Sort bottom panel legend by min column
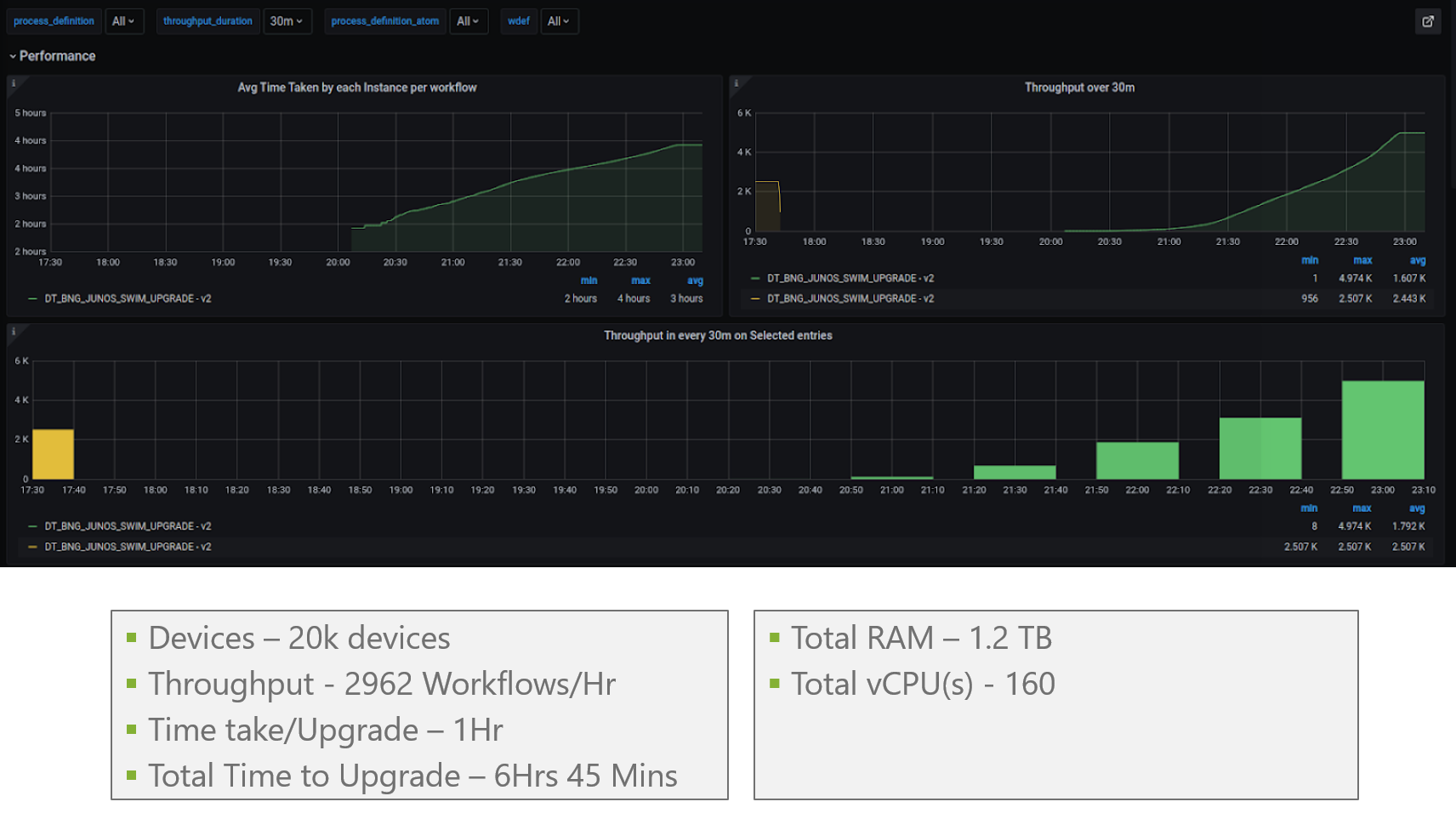The image size is (1456, 813). tap(1309, 509)
